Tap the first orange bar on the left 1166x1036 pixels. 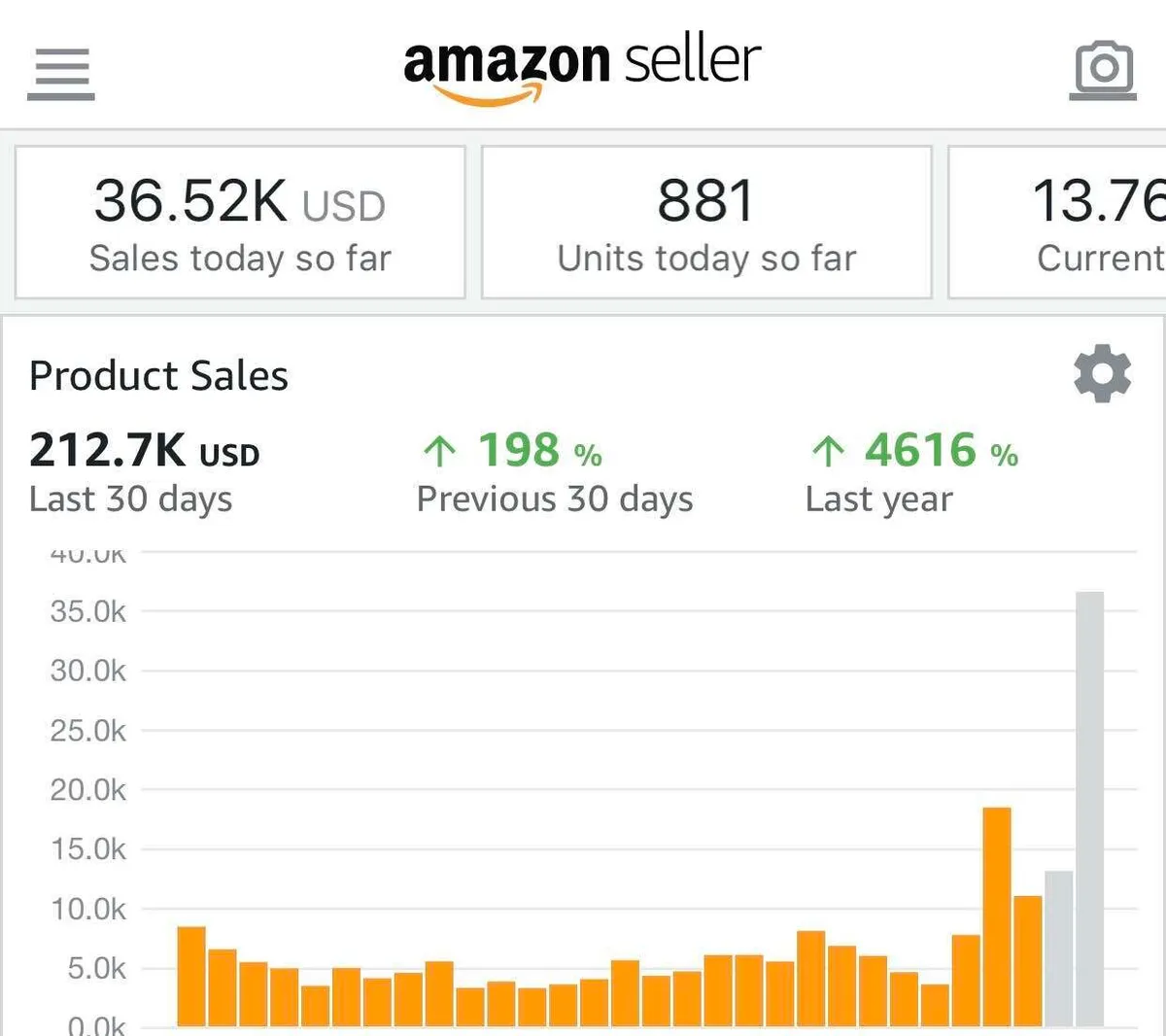[191, 976]
